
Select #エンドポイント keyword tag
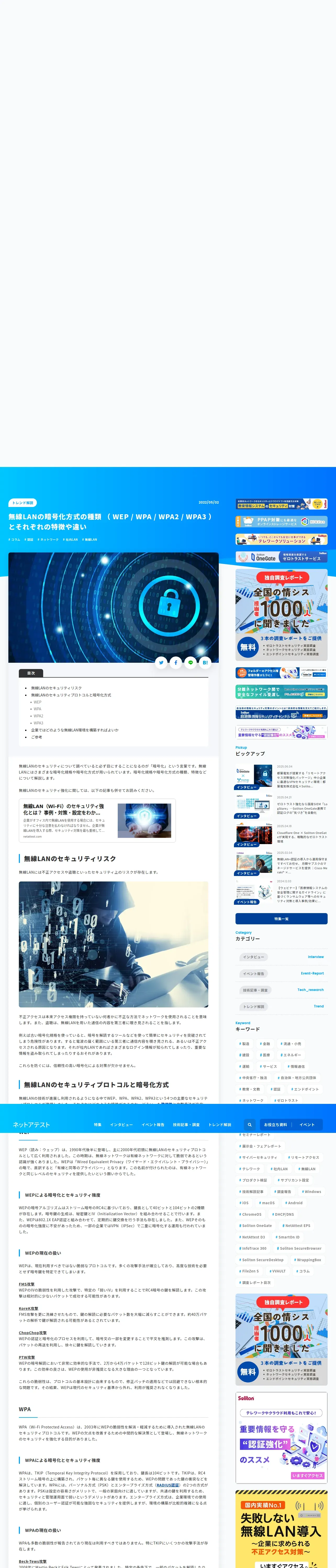(305, 1089)
